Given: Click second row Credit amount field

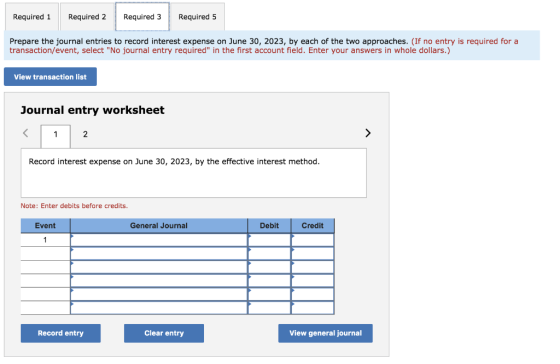Looking at the screenshot, I should (312, 253).
